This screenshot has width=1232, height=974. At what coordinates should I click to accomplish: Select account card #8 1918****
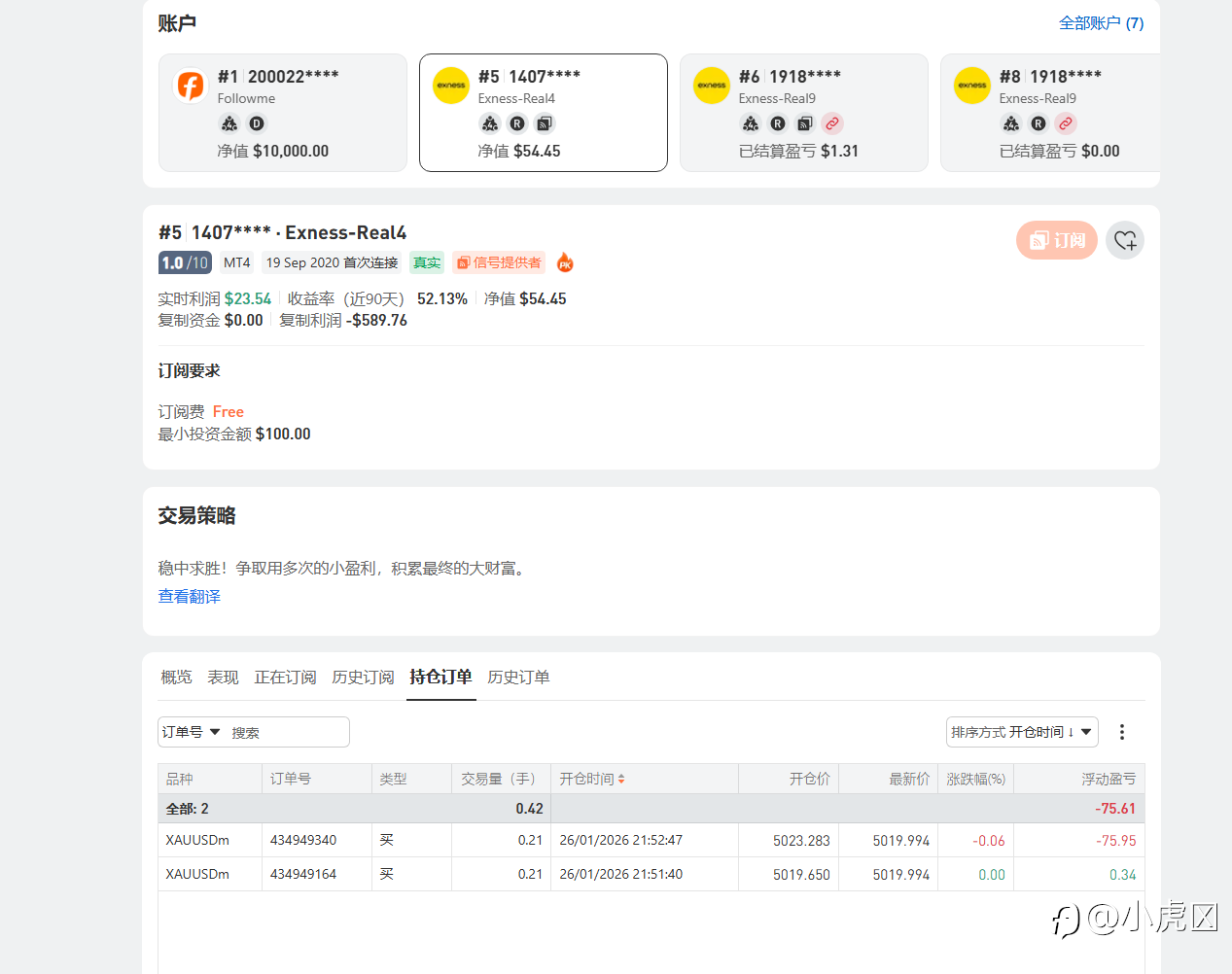[x=1051, y=113]
